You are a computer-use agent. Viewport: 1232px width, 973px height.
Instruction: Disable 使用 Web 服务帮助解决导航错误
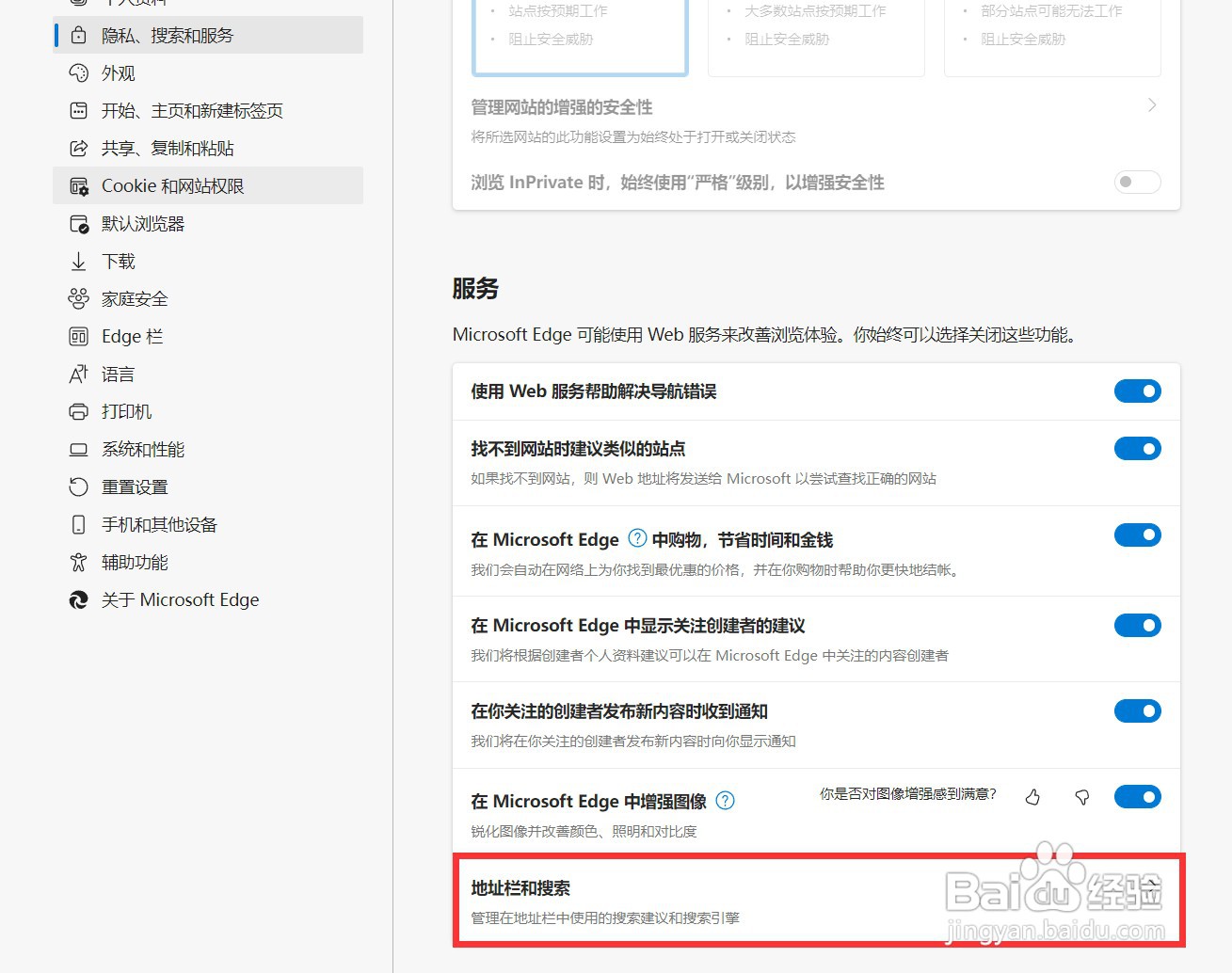(1137, 391)
